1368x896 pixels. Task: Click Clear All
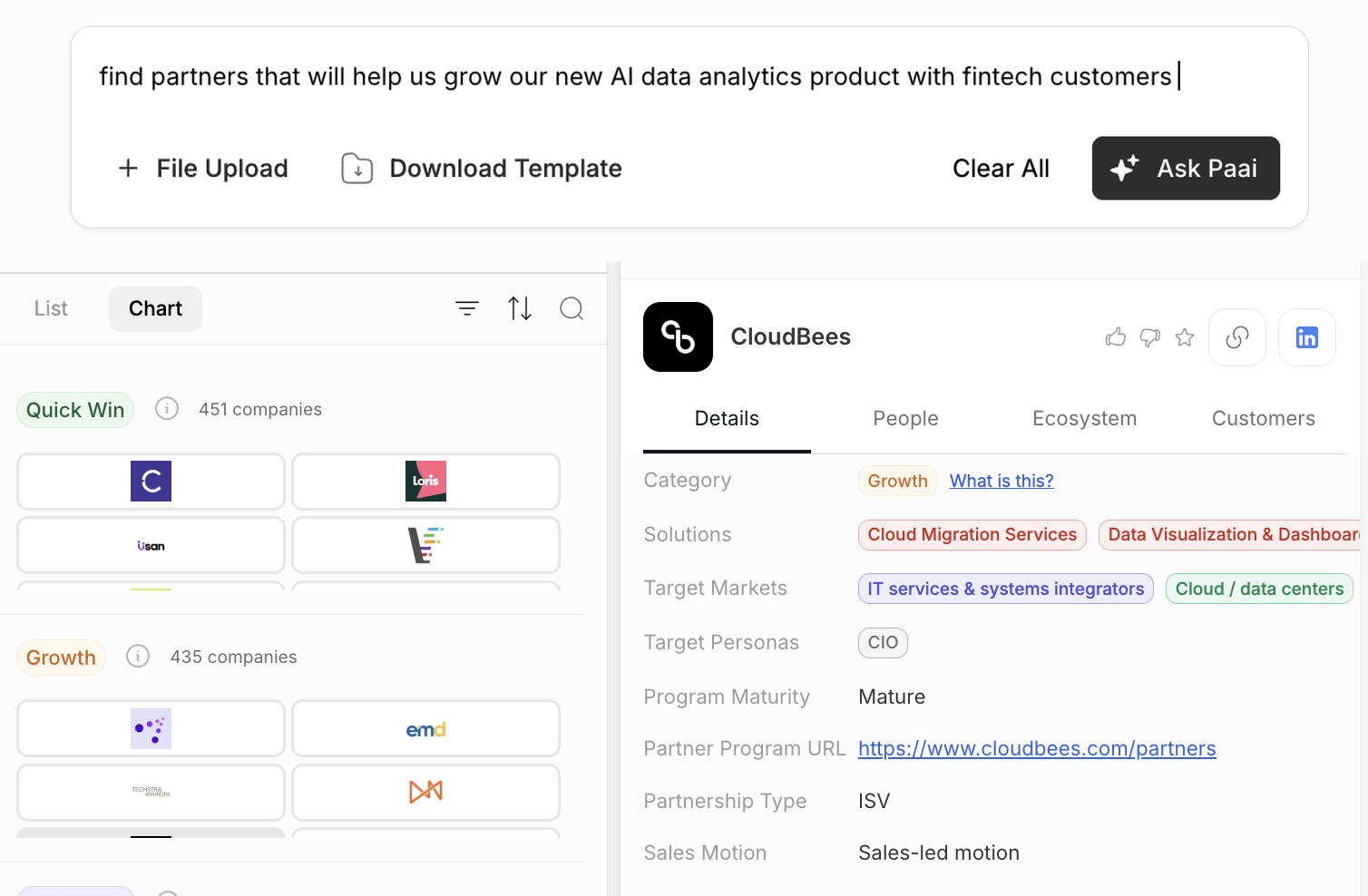(x=1001, y=169)
